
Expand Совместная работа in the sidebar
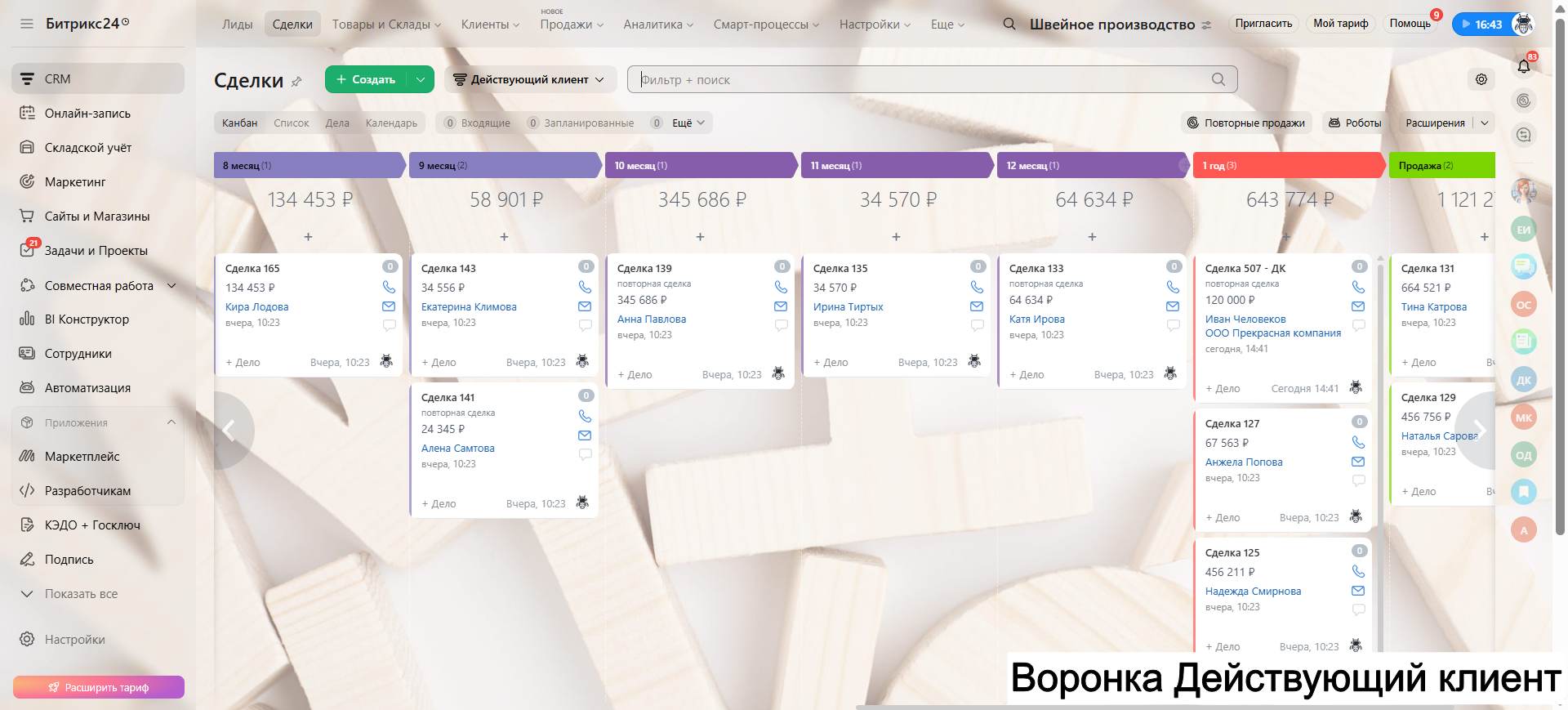[x=171, y=285]
